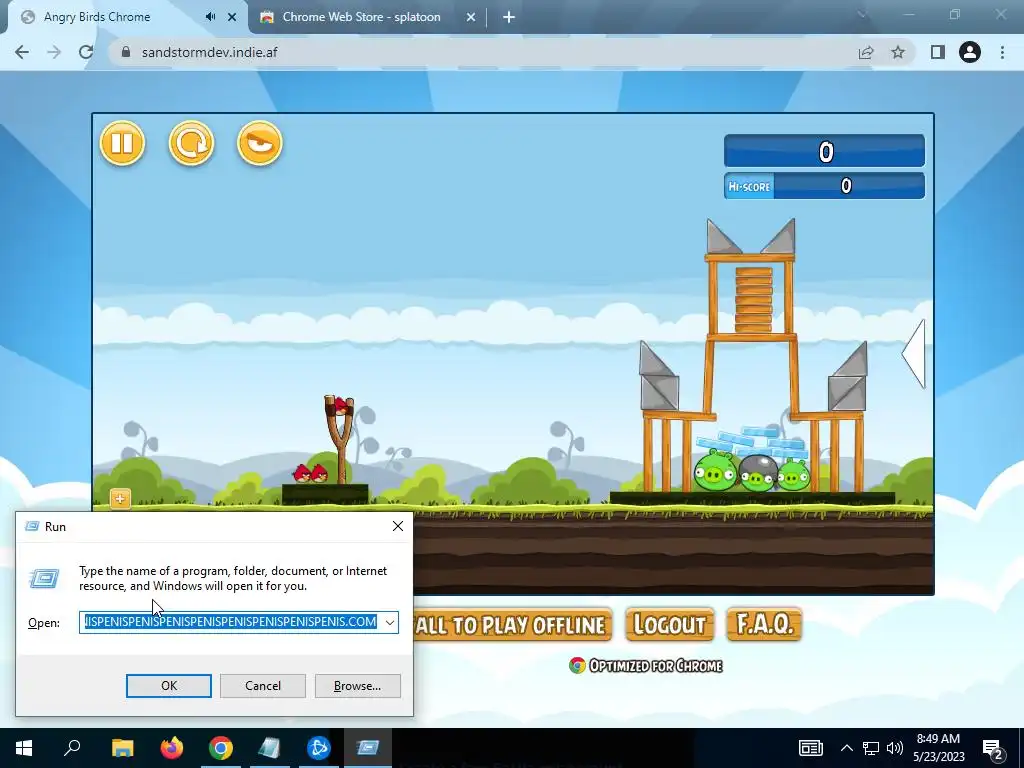
Task: Click the Run app icon in the taskbar
Action: point(368,748)
